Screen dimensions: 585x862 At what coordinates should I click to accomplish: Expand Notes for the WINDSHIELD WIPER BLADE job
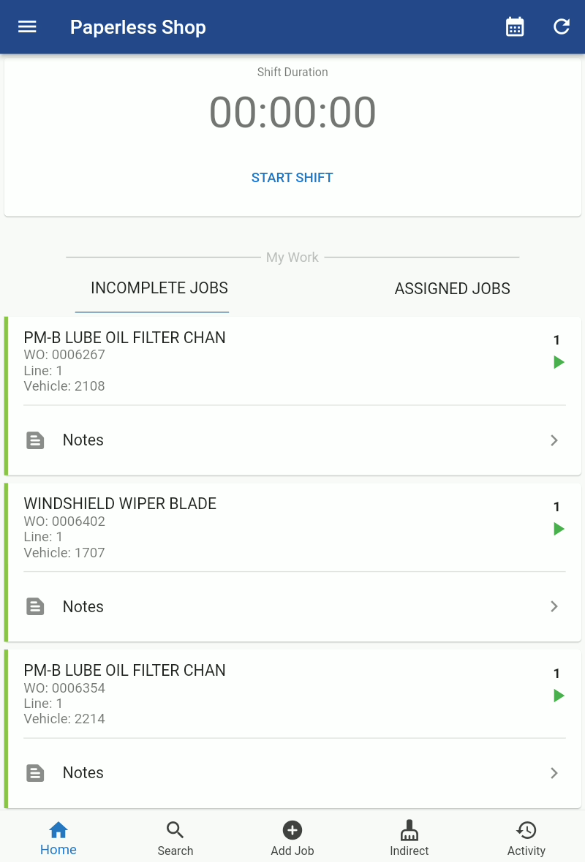554,606
